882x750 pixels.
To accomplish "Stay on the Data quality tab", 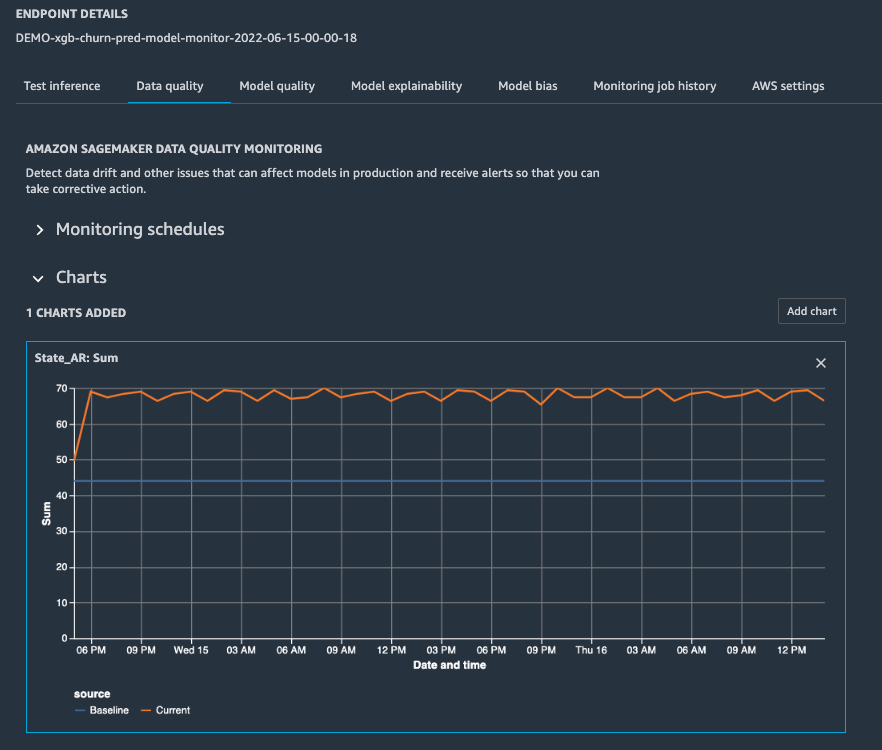I will [x=170, y=86].
